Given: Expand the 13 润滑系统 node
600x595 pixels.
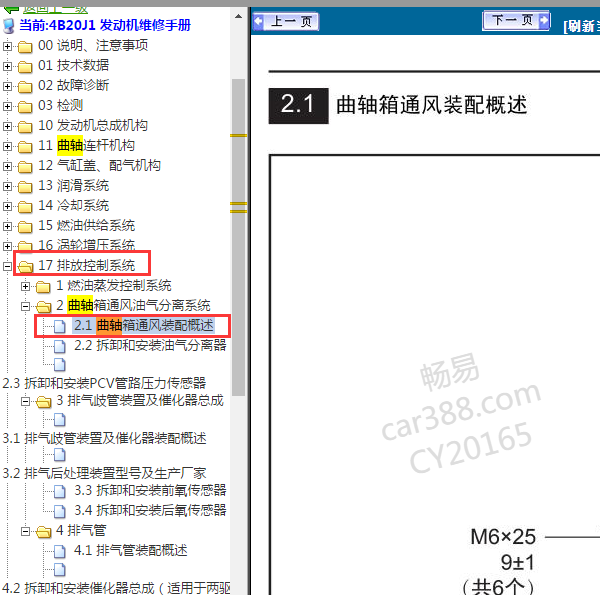Looking at the screenshot, I should [x=7, y=186].
